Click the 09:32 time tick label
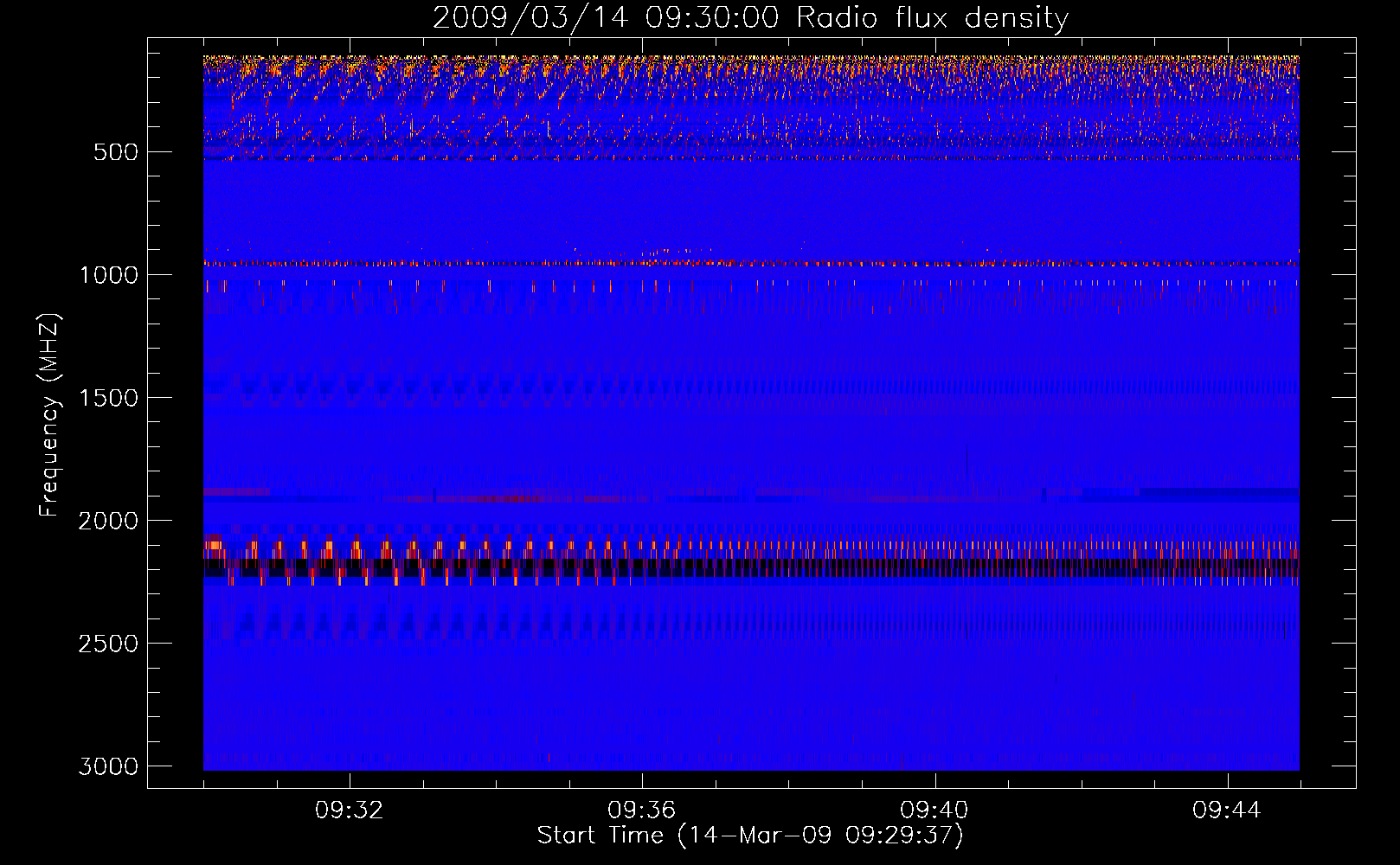 click(x=350, y=811)
